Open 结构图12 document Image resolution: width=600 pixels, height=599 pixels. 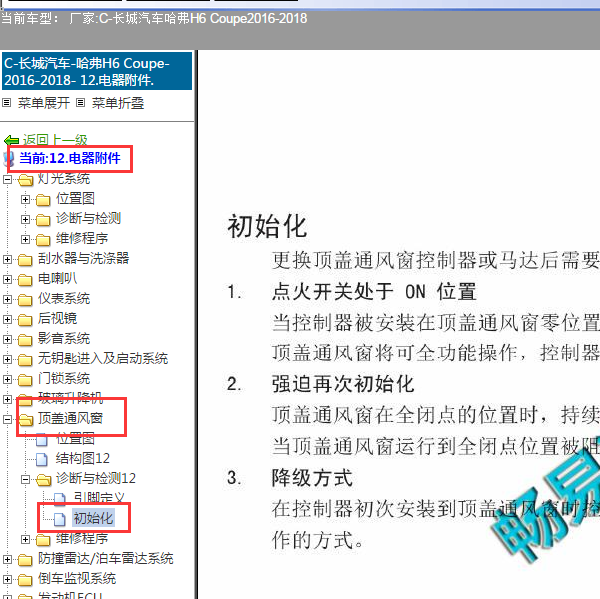coord(83,458)
